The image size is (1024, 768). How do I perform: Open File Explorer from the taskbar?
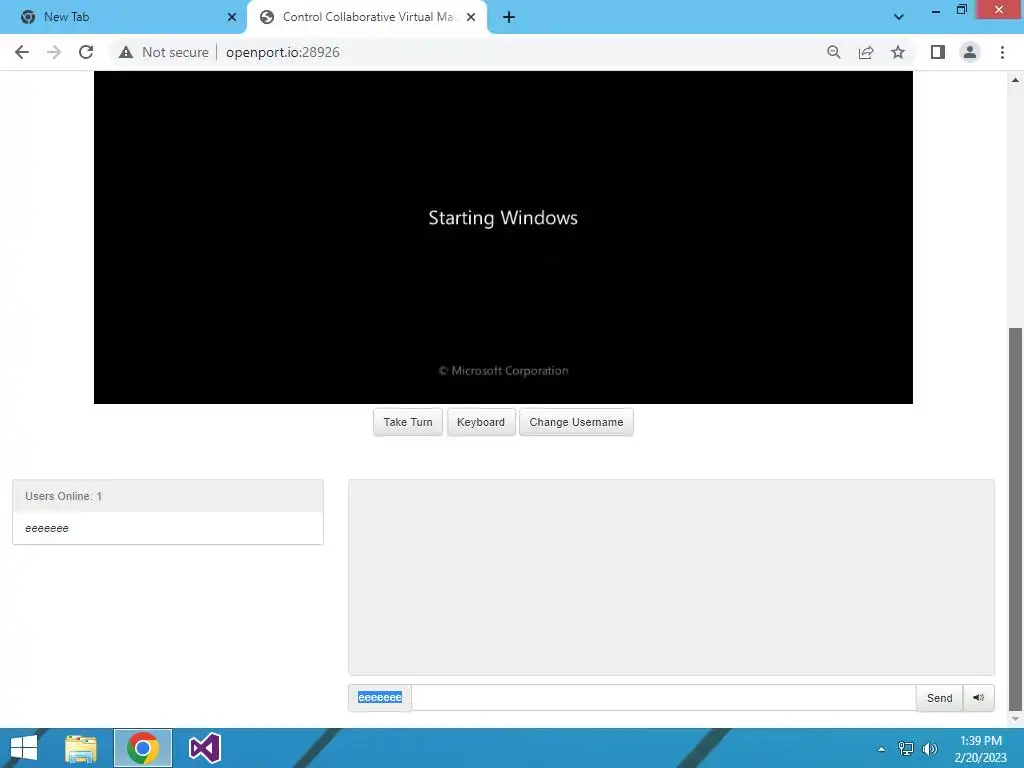[81, 748]
